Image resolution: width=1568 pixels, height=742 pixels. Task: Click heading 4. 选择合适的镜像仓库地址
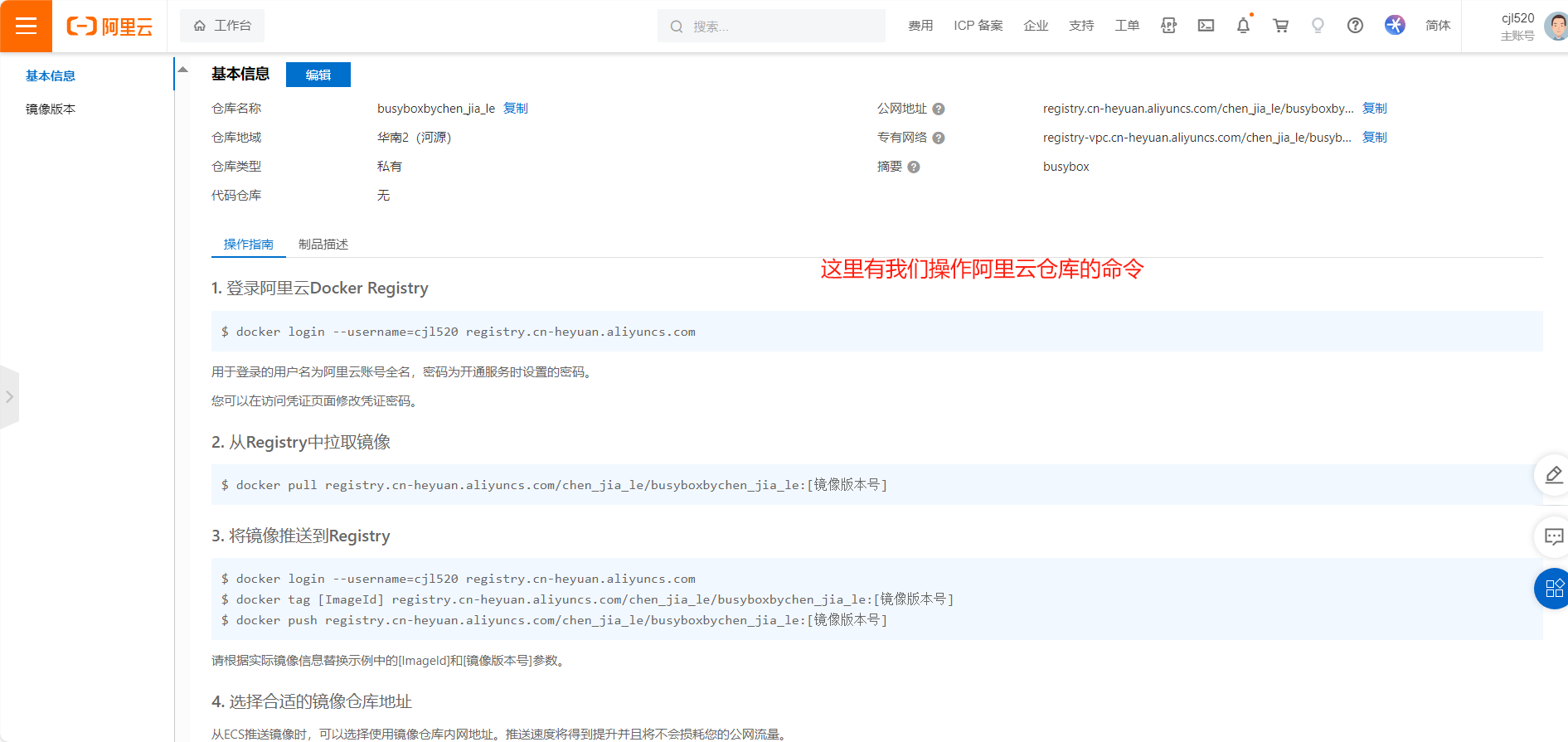click(x=312, y=702)
